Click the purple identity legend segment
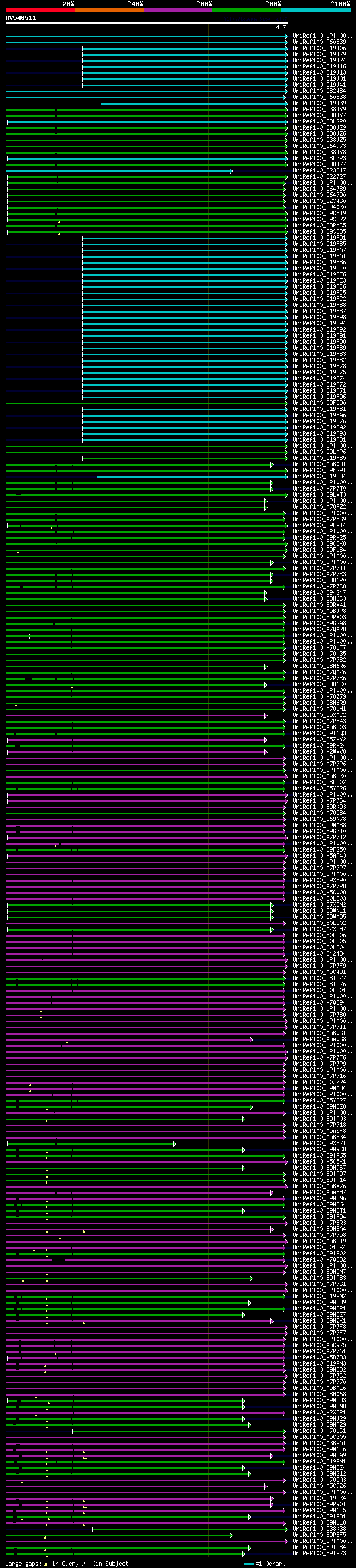The height and width of the screenshot is (1568, 356). 179,11
